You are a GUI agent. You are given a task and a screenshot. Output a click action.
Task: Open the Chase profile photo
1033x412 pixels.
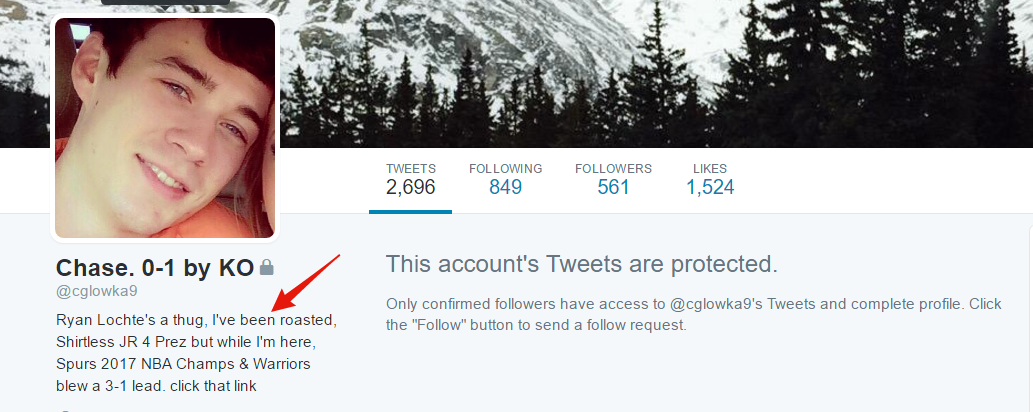click(165, 128)
